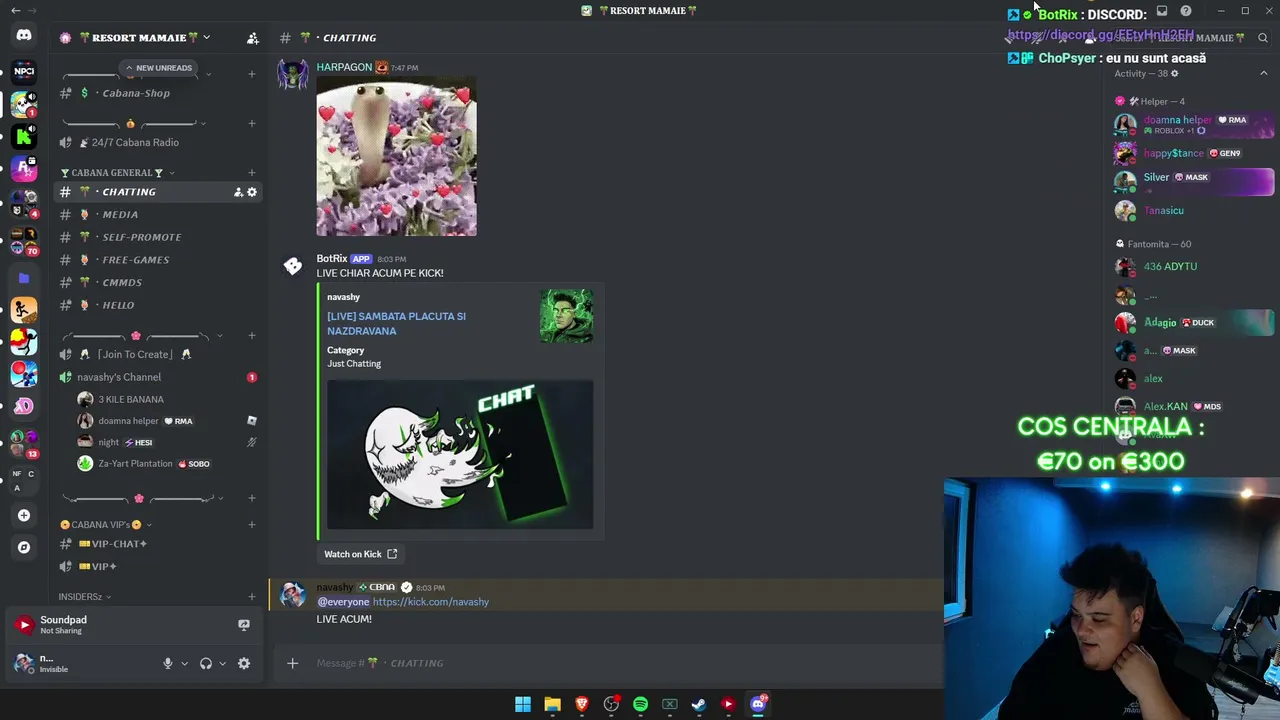Click Soundpad screen share icon
1280x720 pixels.
(244, 625)
